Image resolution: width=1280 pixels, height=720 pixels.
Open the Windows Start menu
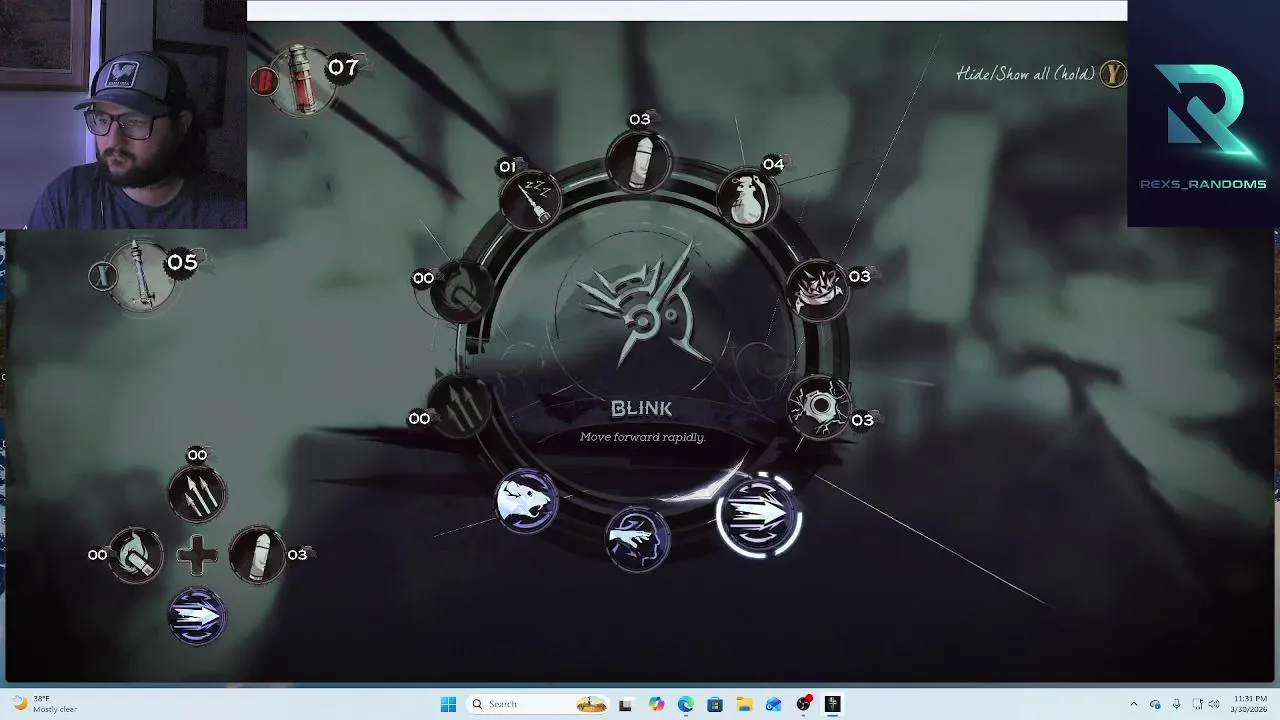click(x=448, y=704)
